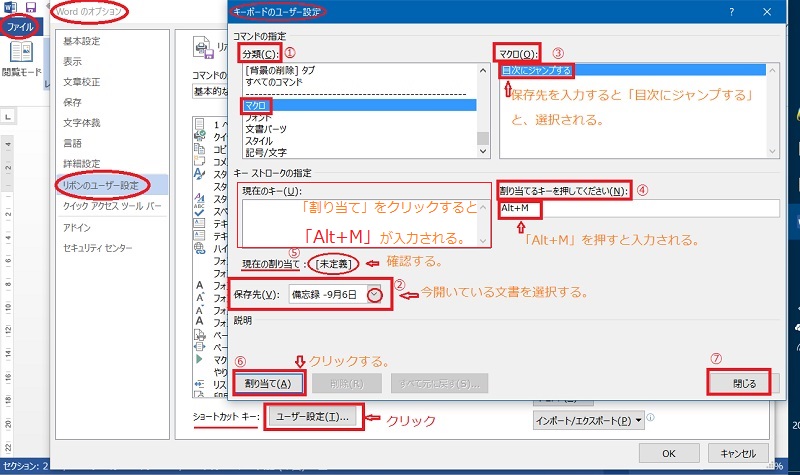Select the spell check ABC icon in list
Viewport: 800px width, 475px height.
tap(200, 210)
